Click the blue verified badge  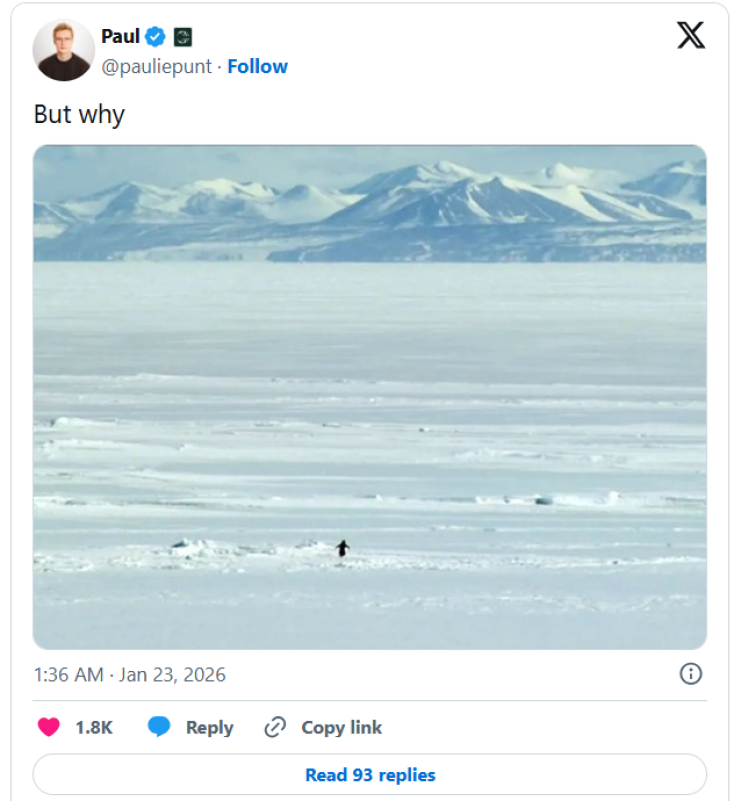(155, 37)
